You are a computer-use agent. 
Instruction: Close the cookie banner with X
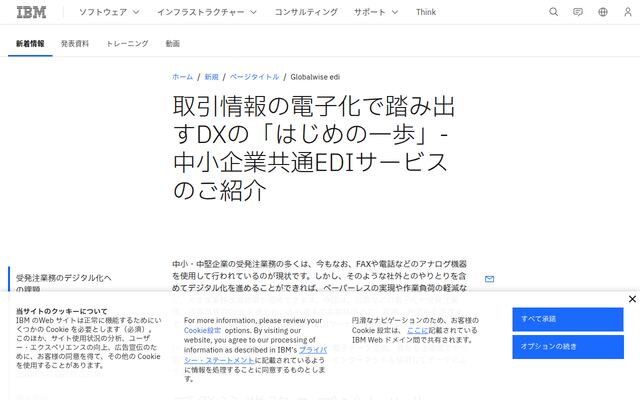tap(632, 299)
